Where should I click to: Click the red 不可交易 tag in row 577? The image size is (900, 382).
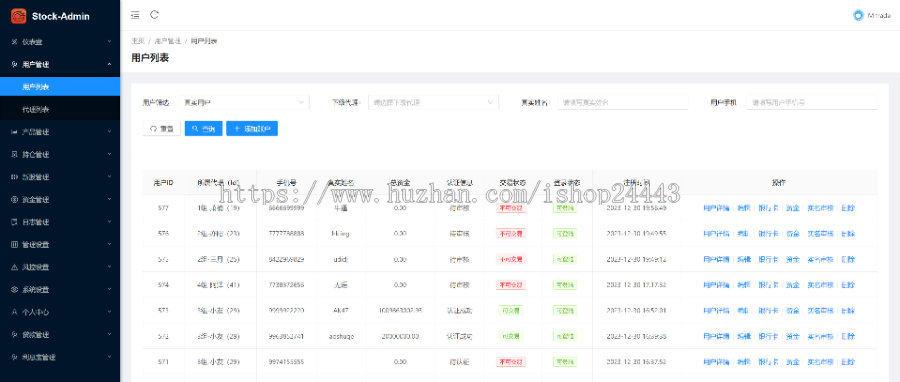pos(511,208)
